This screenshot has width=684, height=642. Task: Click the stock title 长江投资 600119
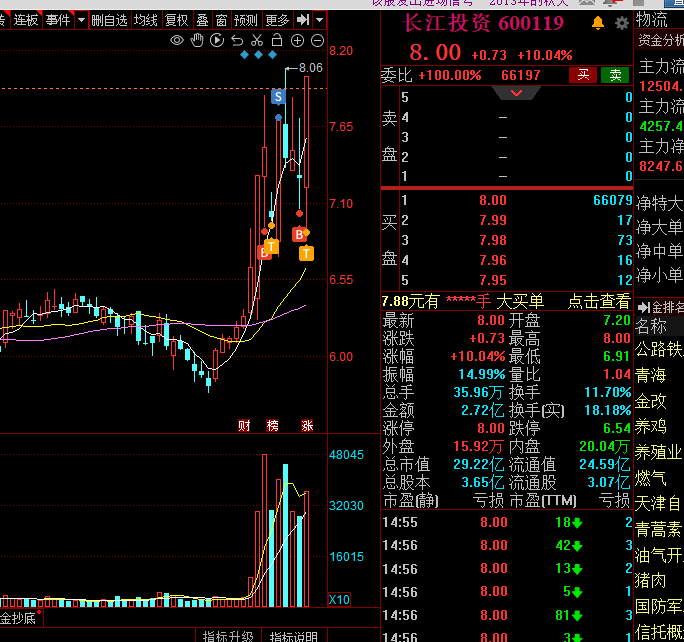point(483,23)
